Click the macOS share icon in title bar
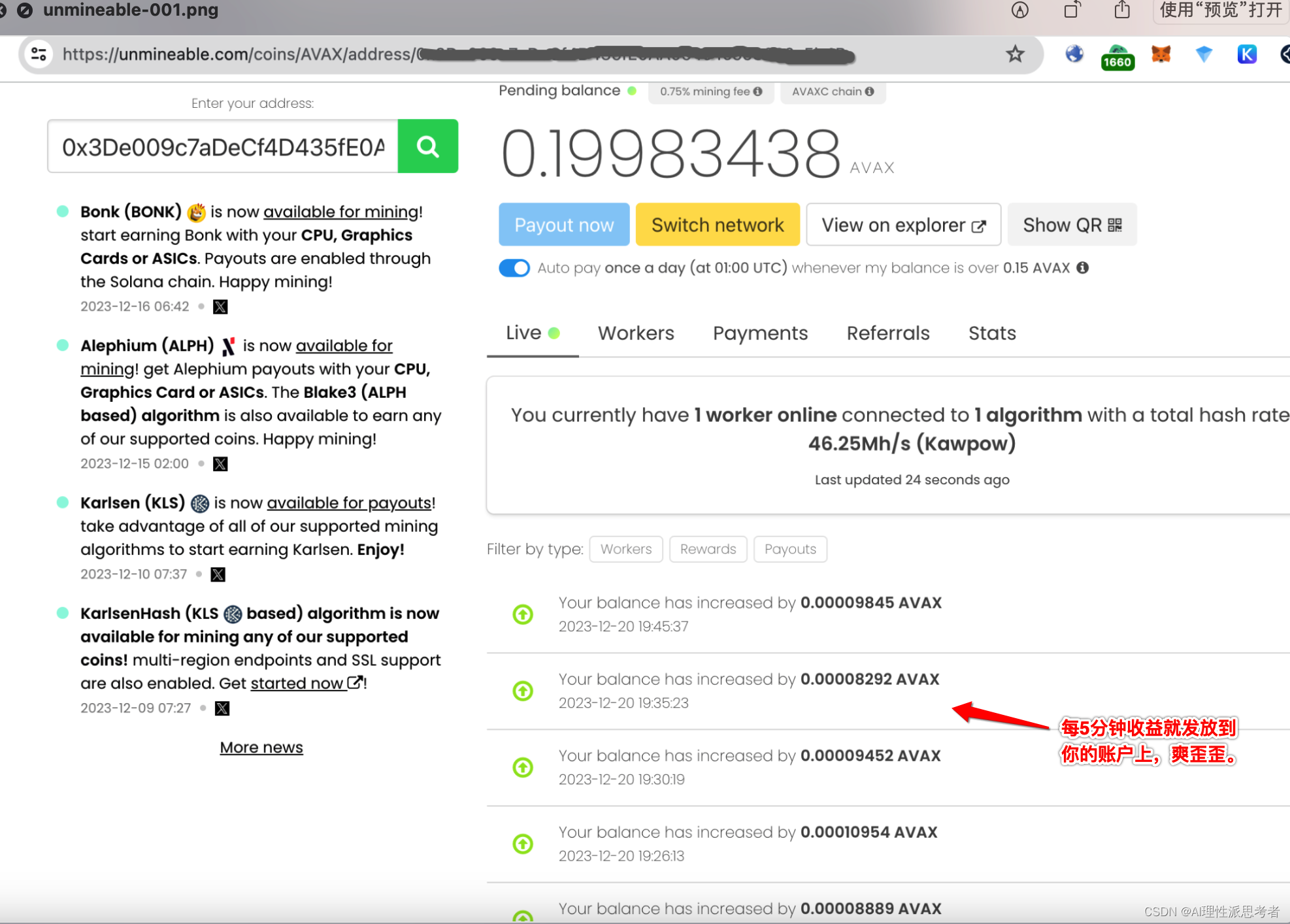The height and width of the screenshot is (924, 1290). [x=1122, y=10]
